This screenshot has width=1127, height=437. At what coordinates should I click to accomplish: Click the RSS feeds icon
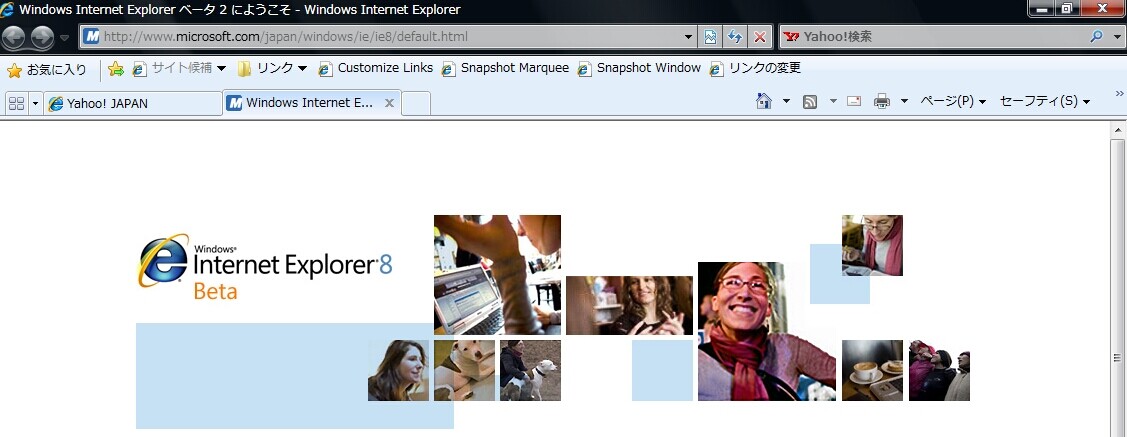click(x=810, y=101)
